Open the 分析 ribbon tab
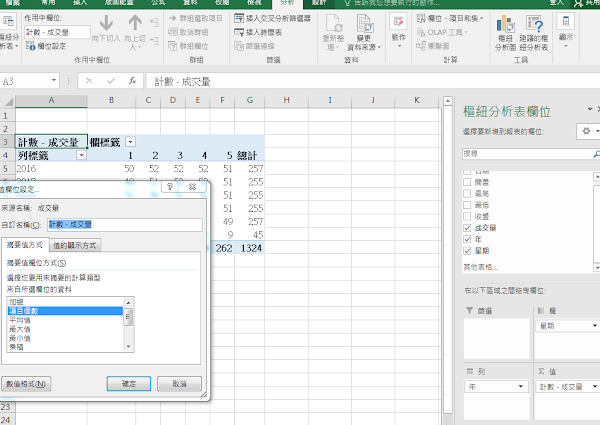This screenshot has height=425, width=600. 287,3
